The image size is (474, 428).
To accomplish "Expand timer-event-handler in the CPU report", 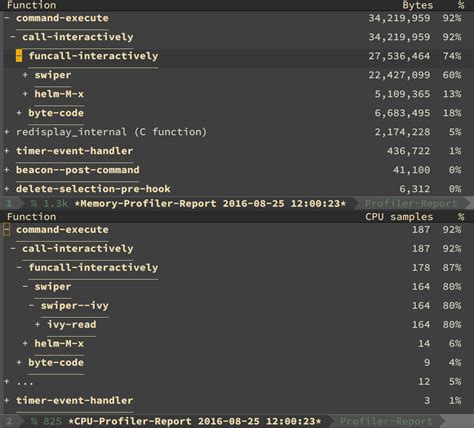I will (7, 400).
